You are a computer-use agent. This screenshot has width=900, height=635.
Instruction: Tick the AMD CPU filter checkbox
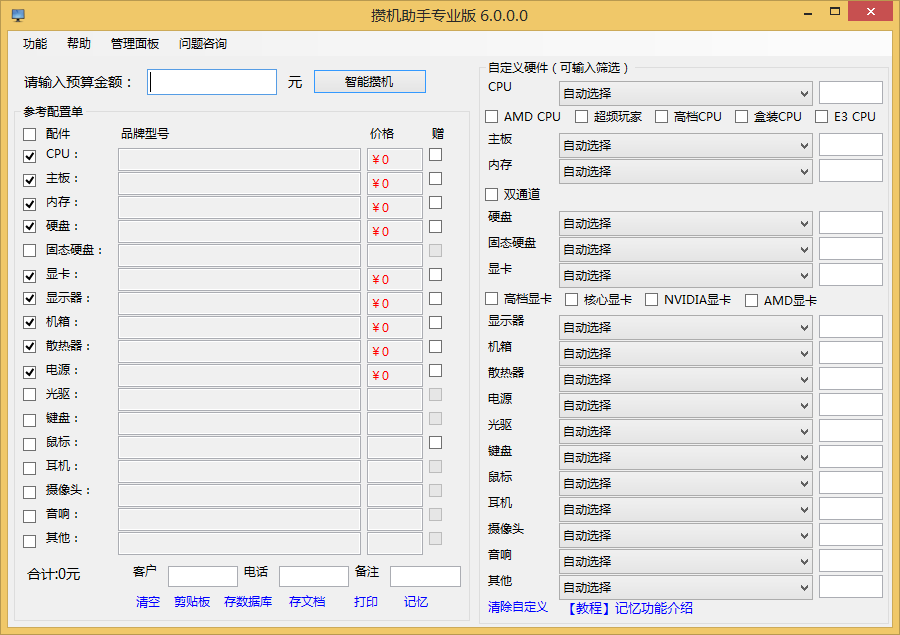(x=492, y=117)
